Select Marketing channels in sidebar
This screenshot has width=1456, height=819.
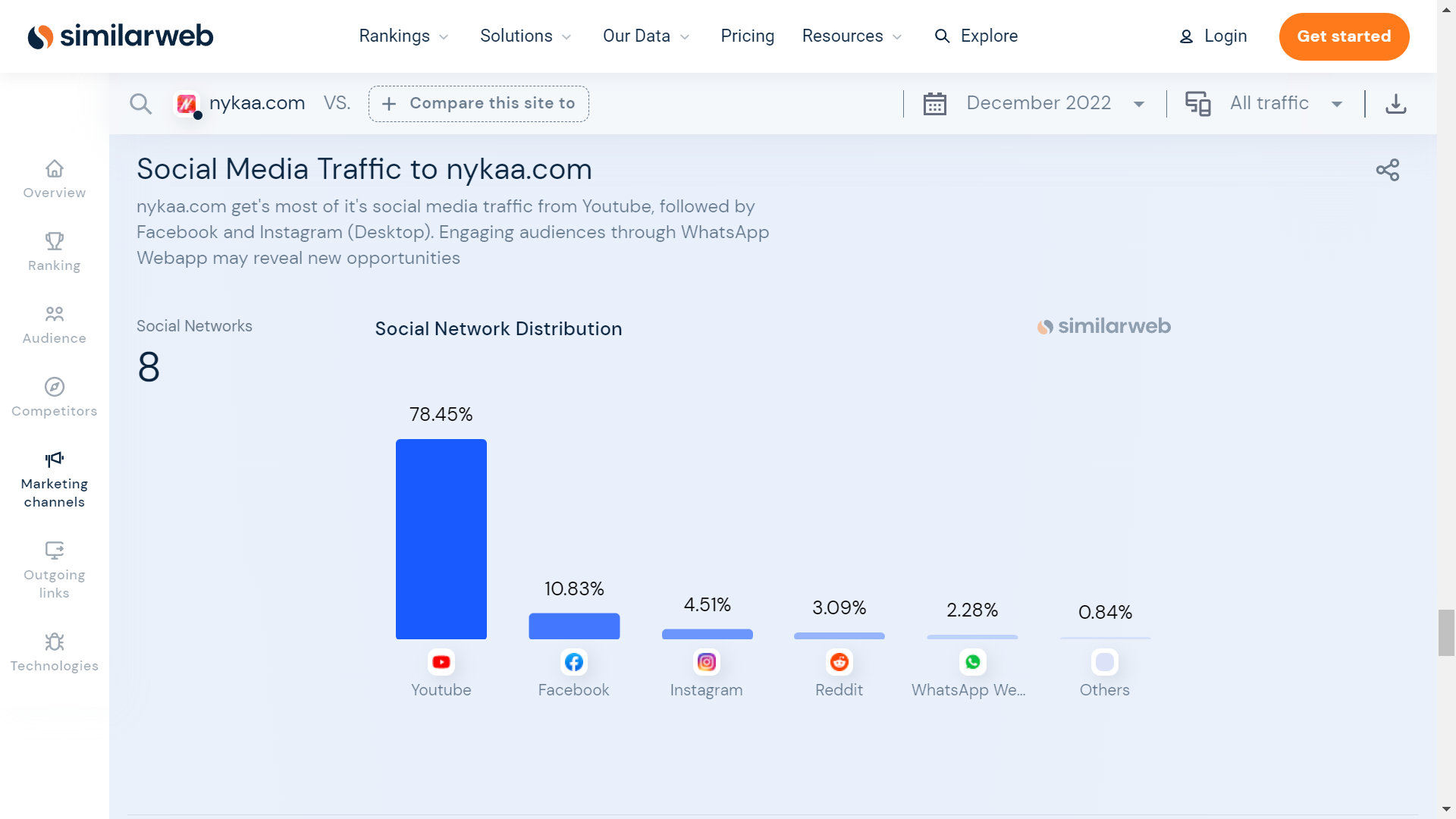(x=55, y=480)
